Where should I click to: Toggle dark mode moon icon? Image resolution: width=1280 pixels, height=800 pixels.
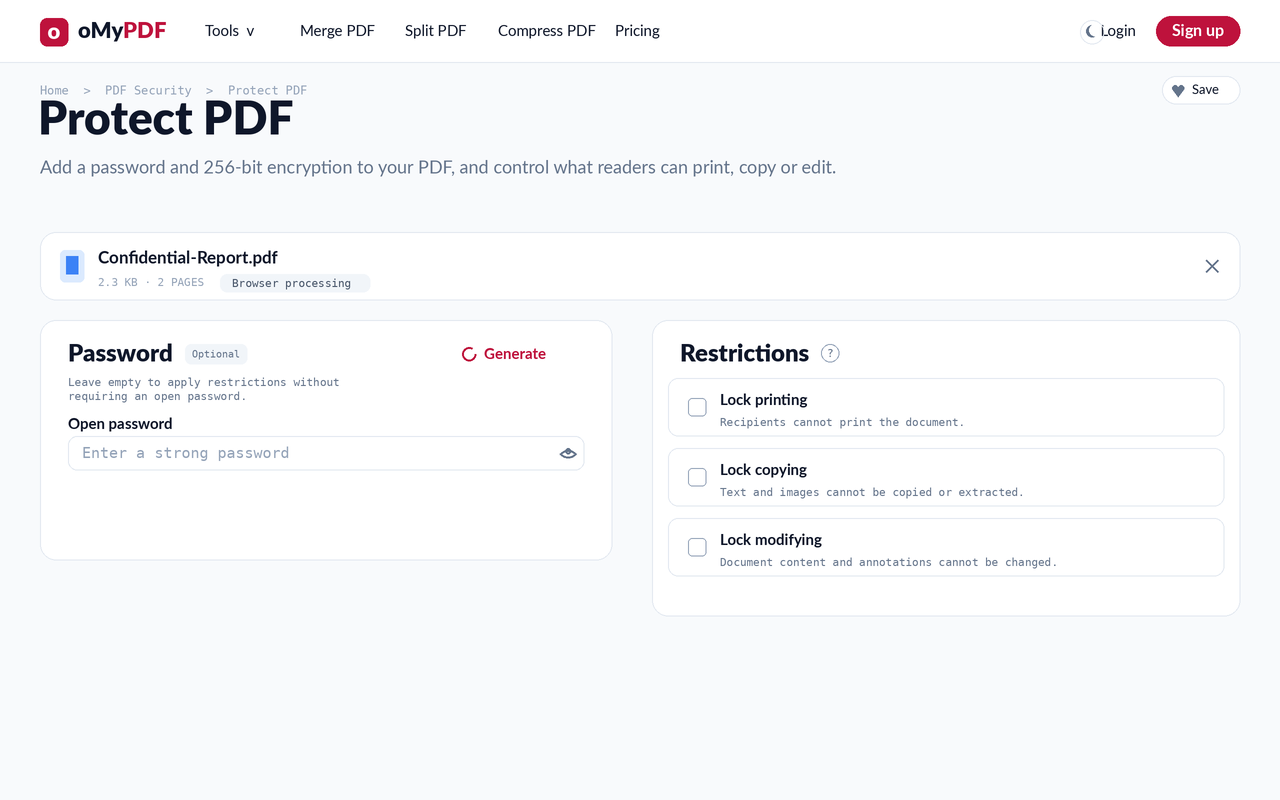pyautogui.click(x=1092, y=32)
